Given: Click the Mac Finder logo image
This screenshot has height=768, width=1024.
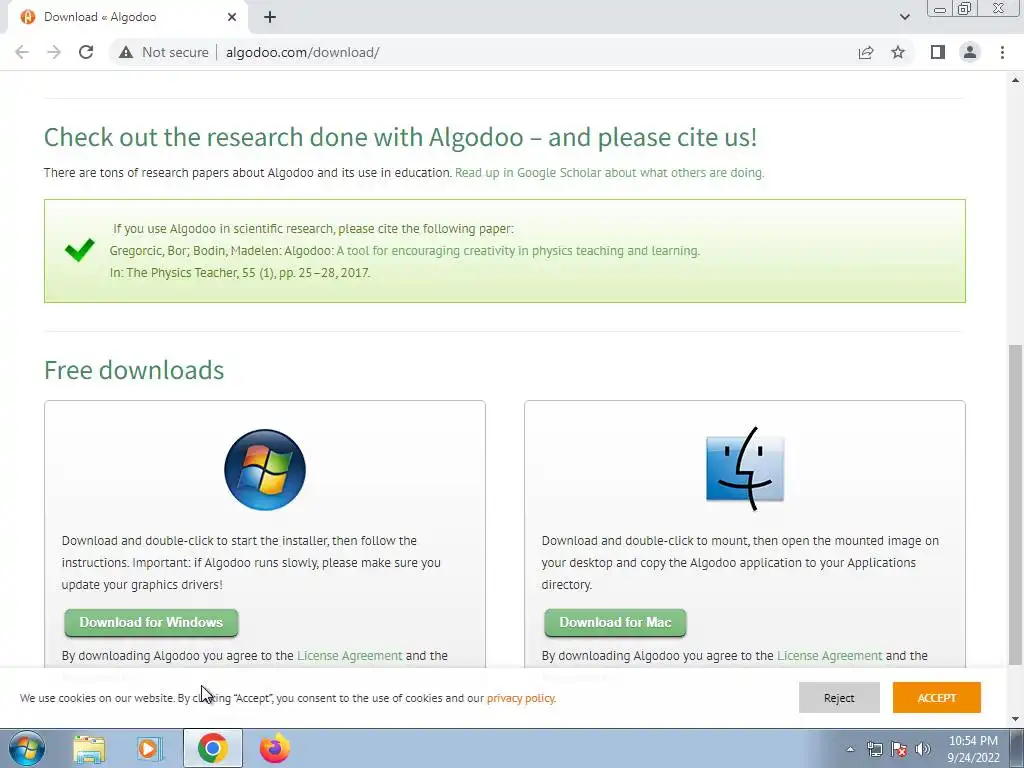Looking at the screenshot, I should point(744,468).
